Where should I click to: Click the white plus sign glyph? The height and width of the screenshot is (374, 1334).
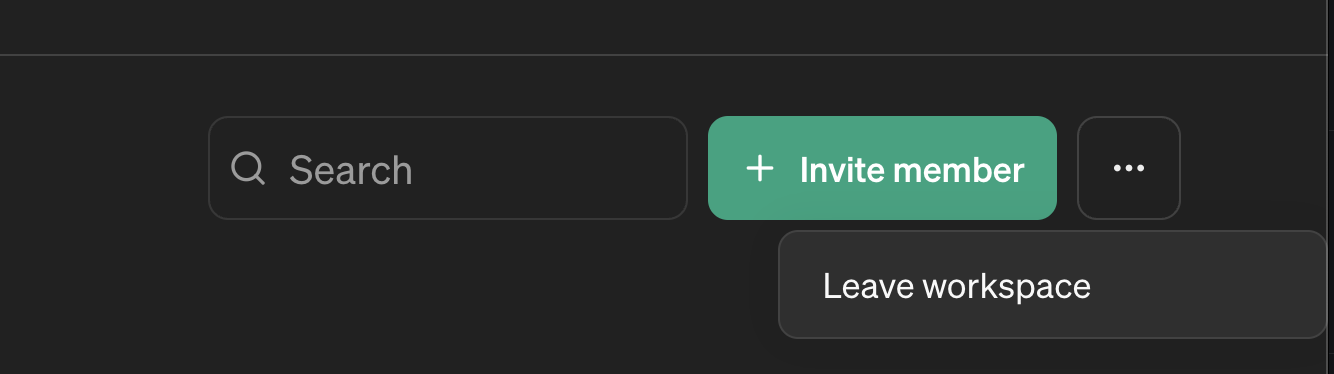click(760, 168)
